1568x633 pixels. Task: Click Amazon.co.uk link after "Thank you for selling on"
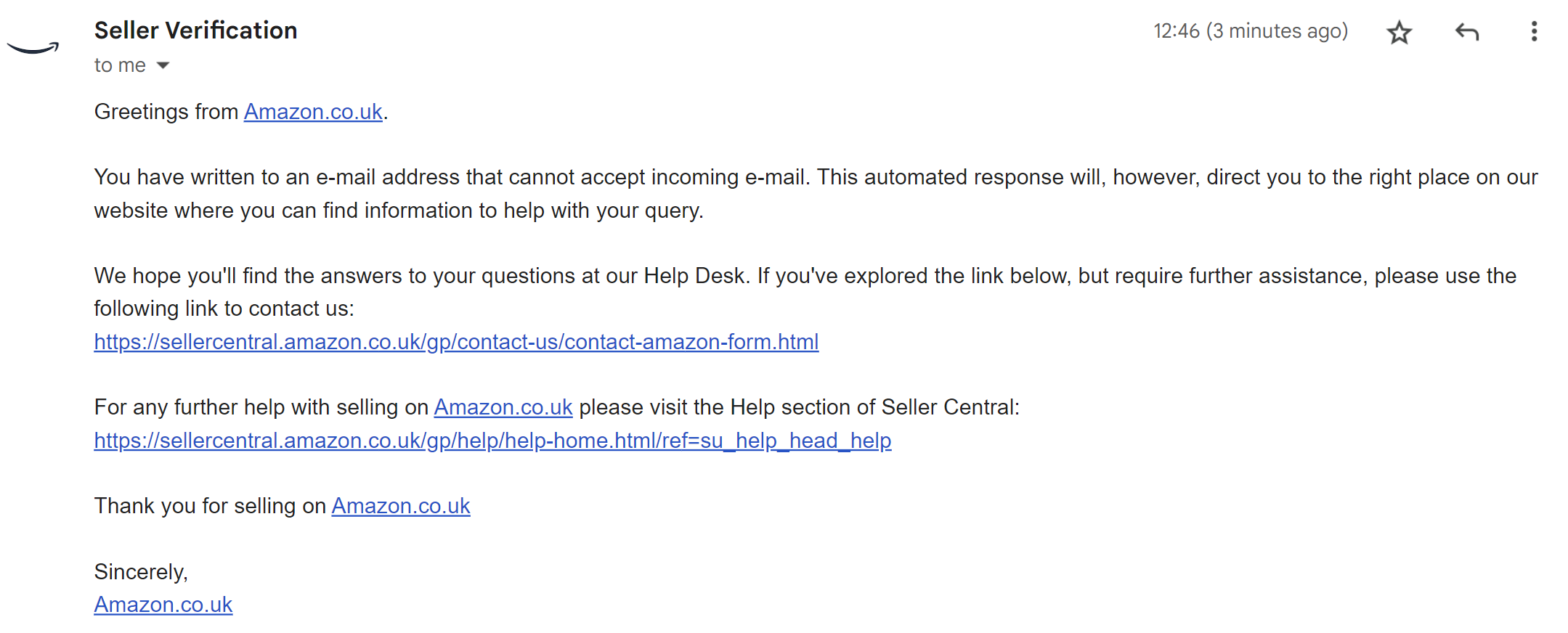(x=401, y=506)
